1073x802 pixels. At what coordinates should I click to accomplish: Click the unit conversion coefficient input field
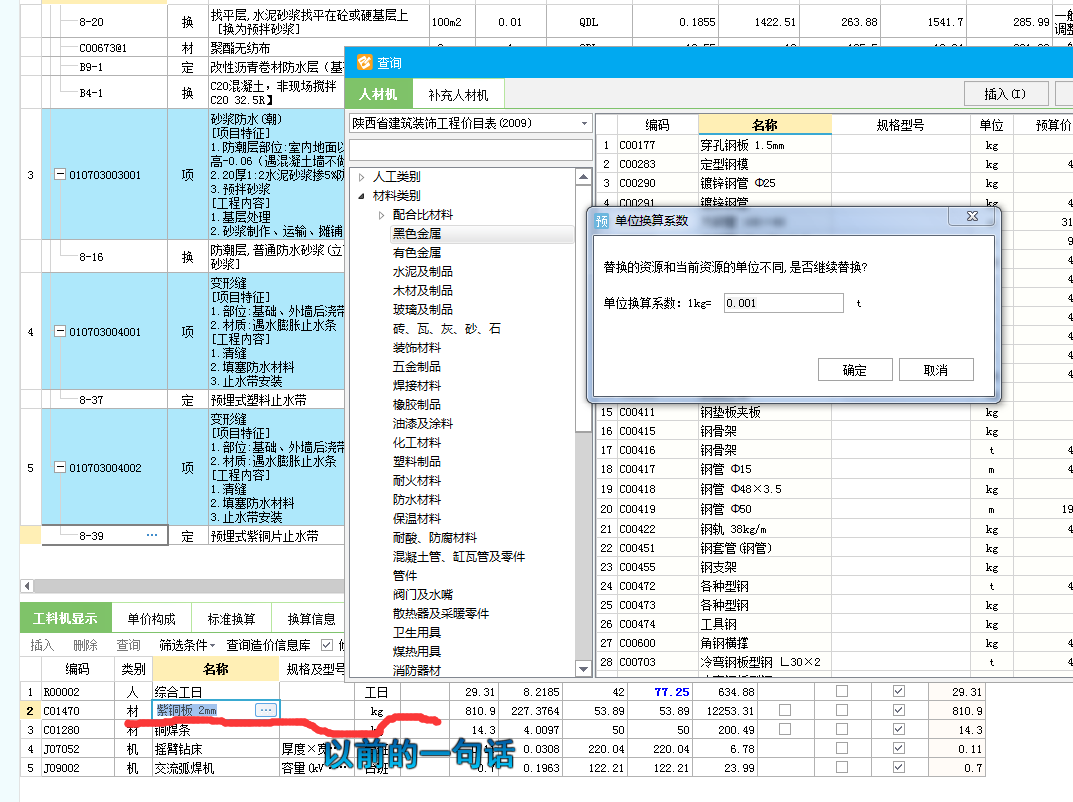pos(784,303)
